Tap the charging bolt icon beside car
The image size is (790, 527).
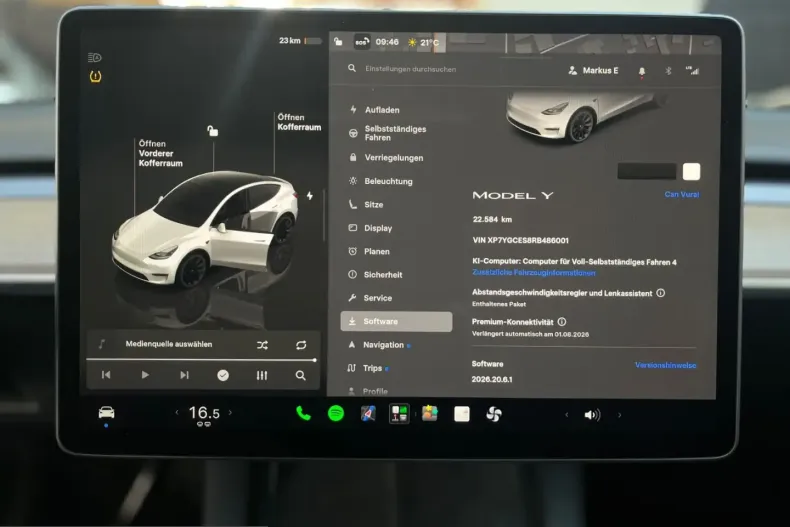(310, 195)
